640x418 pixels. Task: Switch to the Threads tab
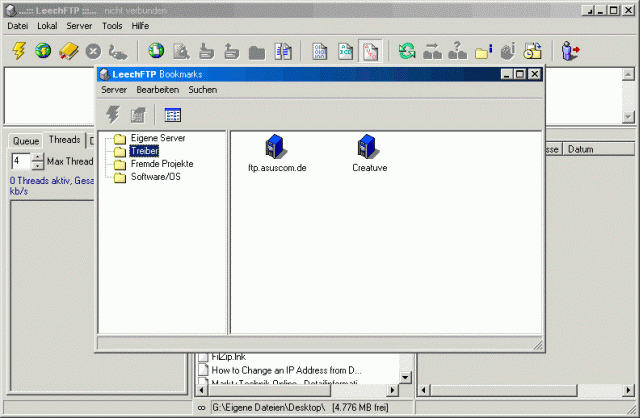pyautogui.click(x=64, y=140)
